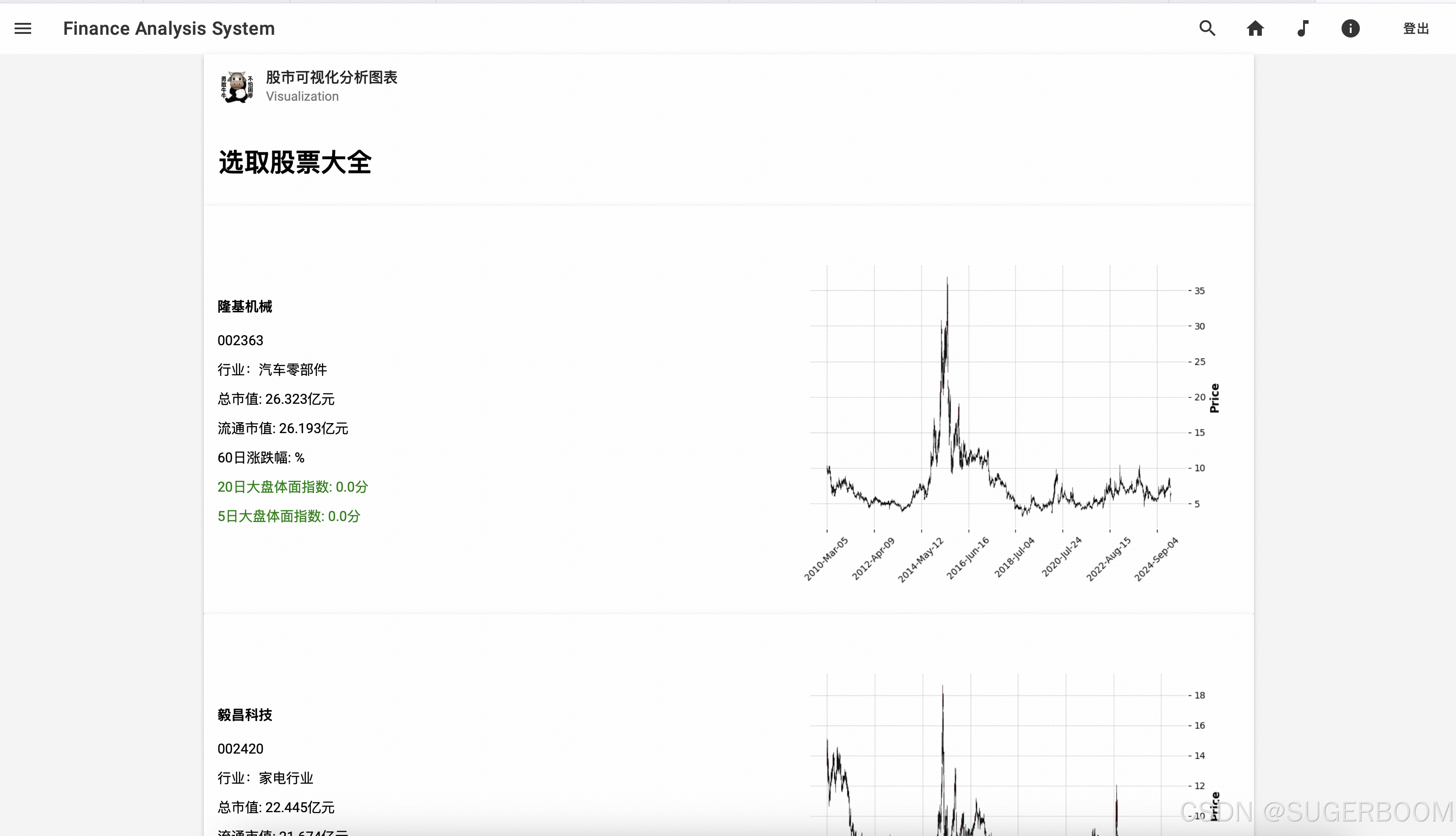
Task: Click the 20日大盘体面指数 green text
Action: click(x=292, y=487)
